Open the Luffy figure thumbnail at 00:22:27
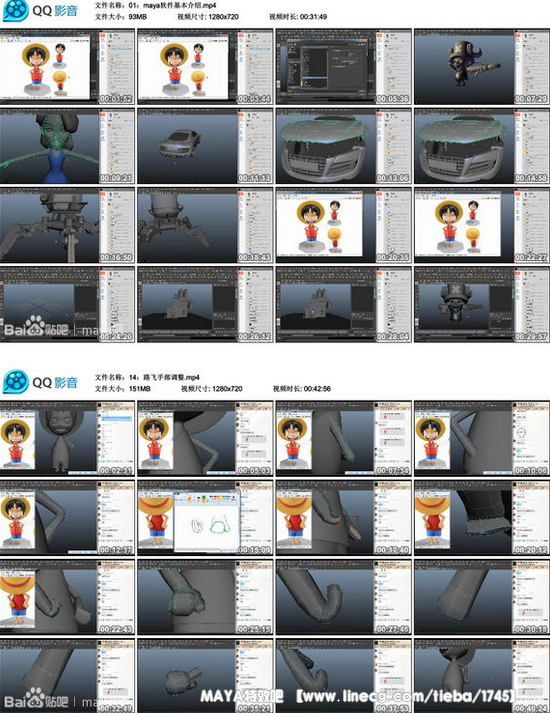This screenshot has width=550, height=713. pyautogui.click(x=482, y=225)
